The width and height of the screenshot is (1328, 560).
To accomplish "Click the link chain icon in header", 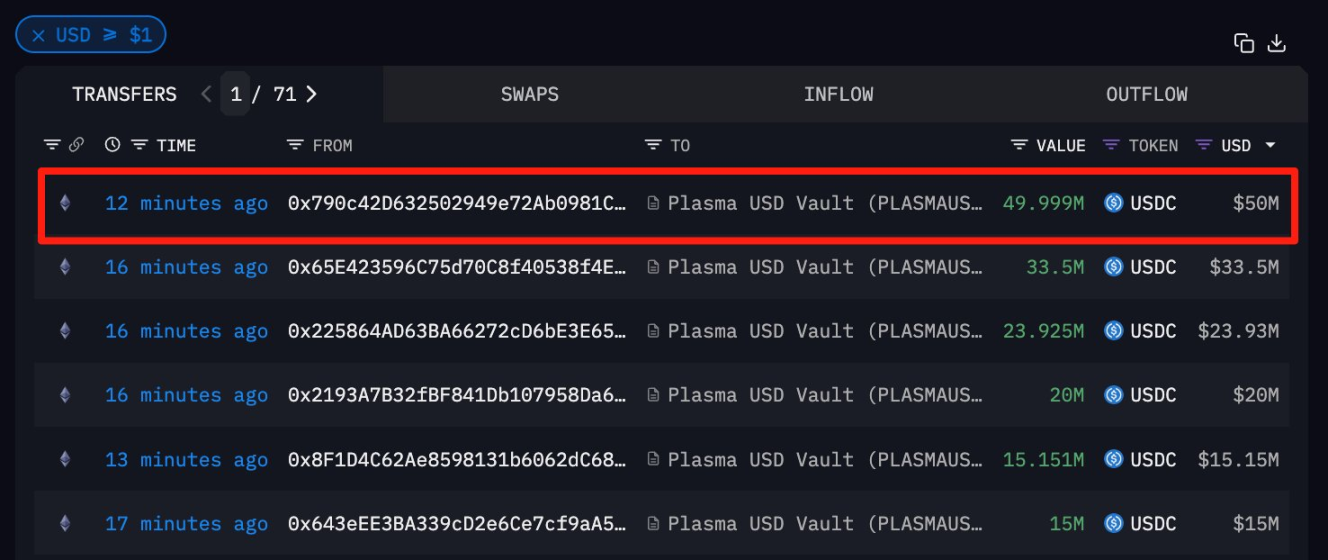I will pyautogui.click(x=76, y=145).
